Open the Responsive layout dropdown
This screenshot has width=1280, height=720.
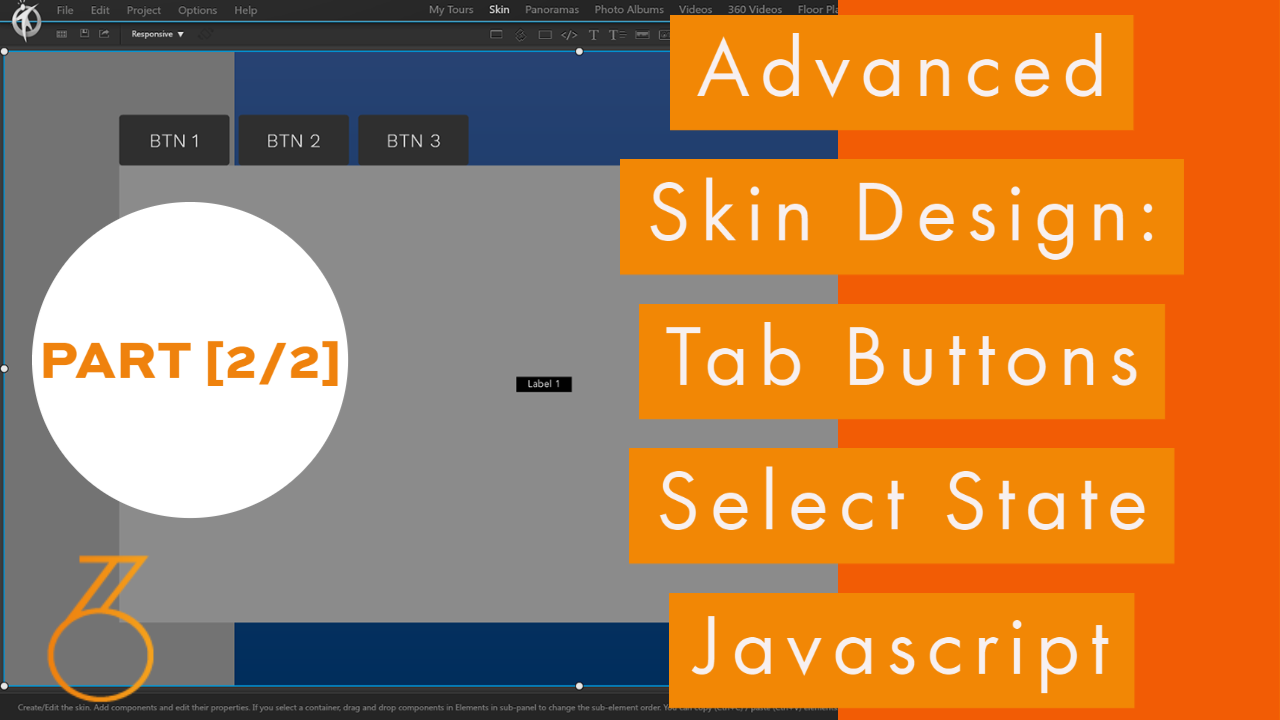(156, 33)
